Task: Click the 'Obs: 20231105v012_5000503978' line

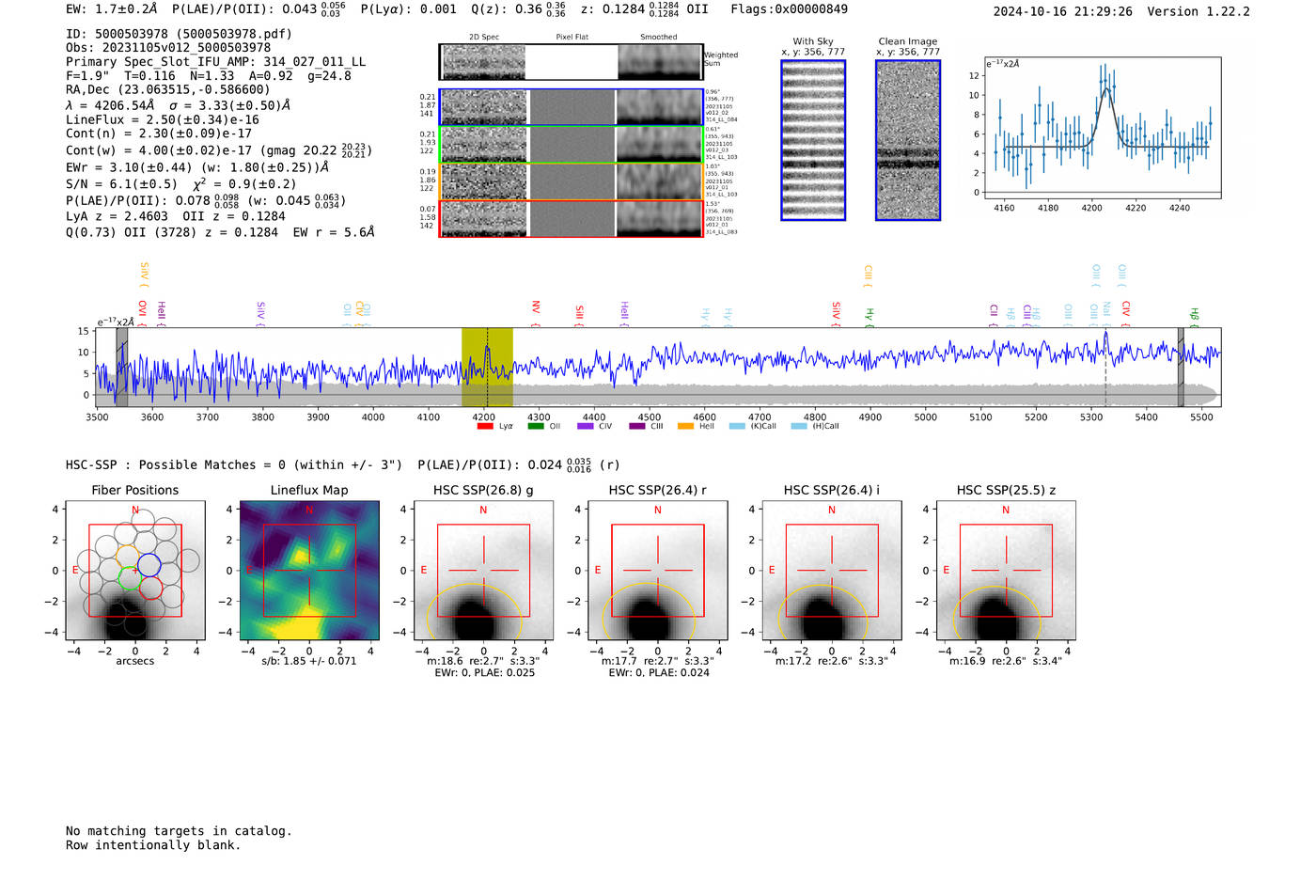Action: point(168,47)
